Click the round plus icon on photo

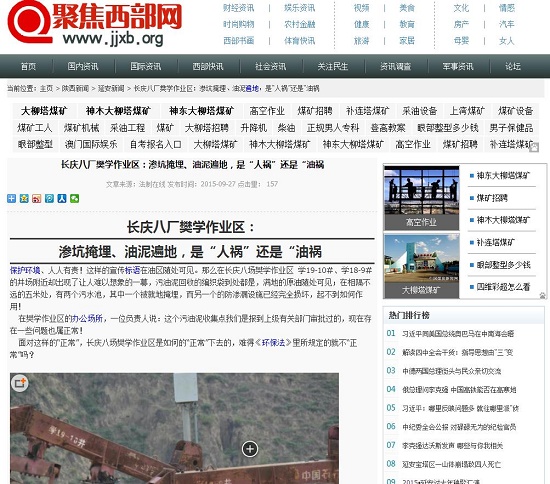250,449
